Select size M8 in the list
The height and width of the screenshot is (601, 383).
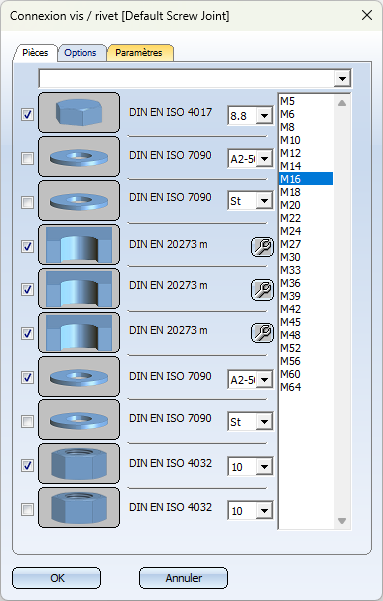click(306, 127)
